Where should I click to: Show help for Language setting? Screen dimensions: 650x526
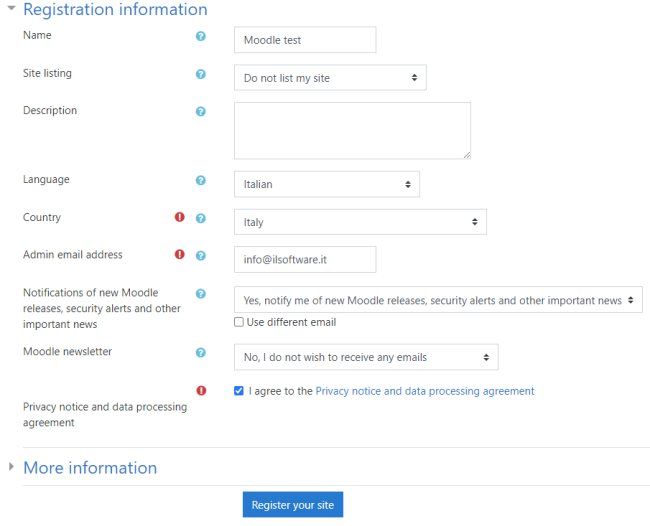tap(200, 181)
